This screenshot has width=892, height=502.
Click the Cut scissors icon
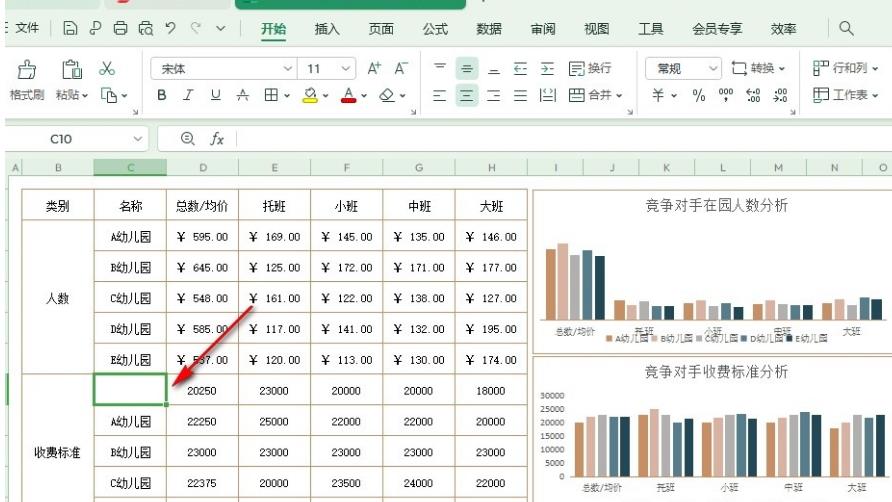pos(107,69)
